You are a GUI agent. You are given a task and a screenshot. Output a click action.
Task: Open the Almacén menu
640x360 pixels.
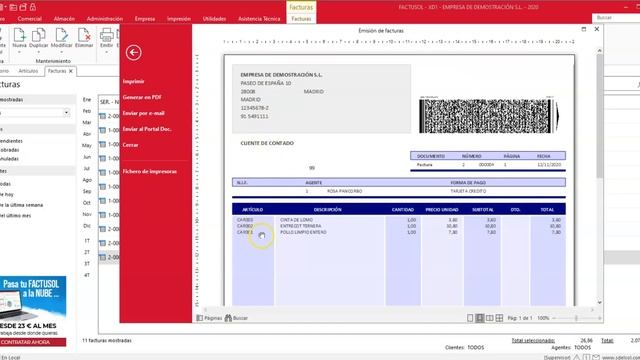pyautogui.click(x=64, y=19)
